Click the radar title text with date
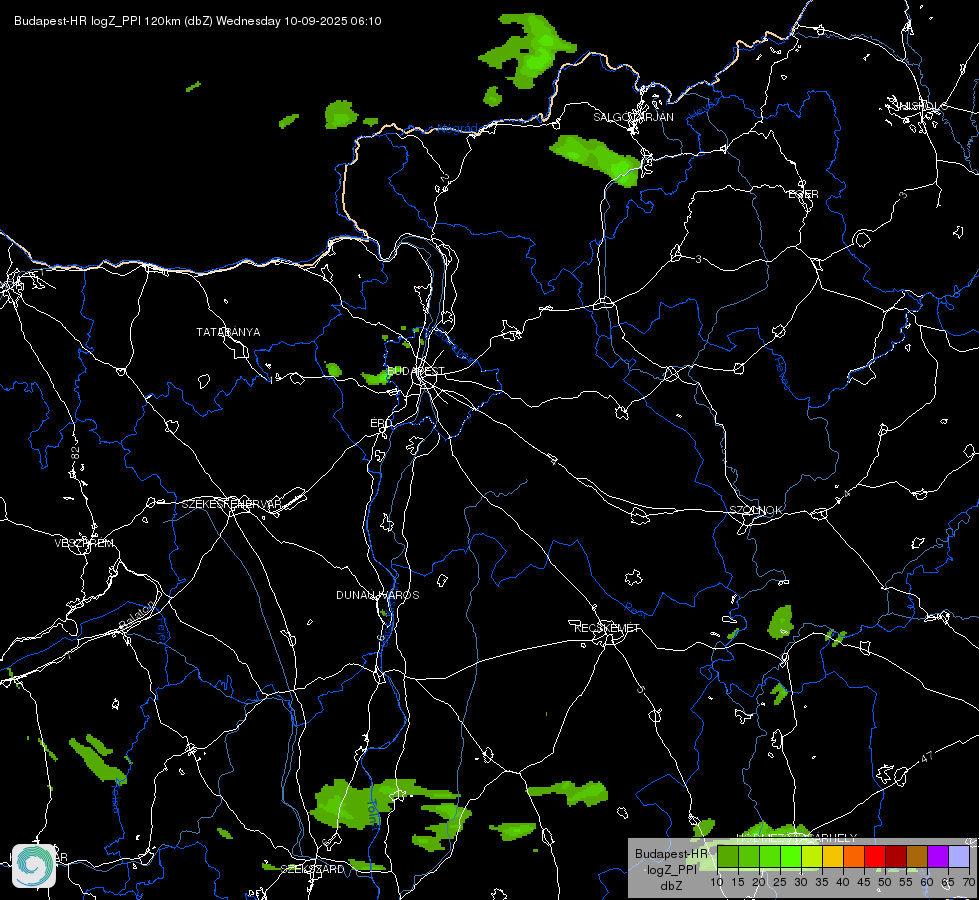The width and height of the screenshot is (979, 900). click(x=198, y=21)
